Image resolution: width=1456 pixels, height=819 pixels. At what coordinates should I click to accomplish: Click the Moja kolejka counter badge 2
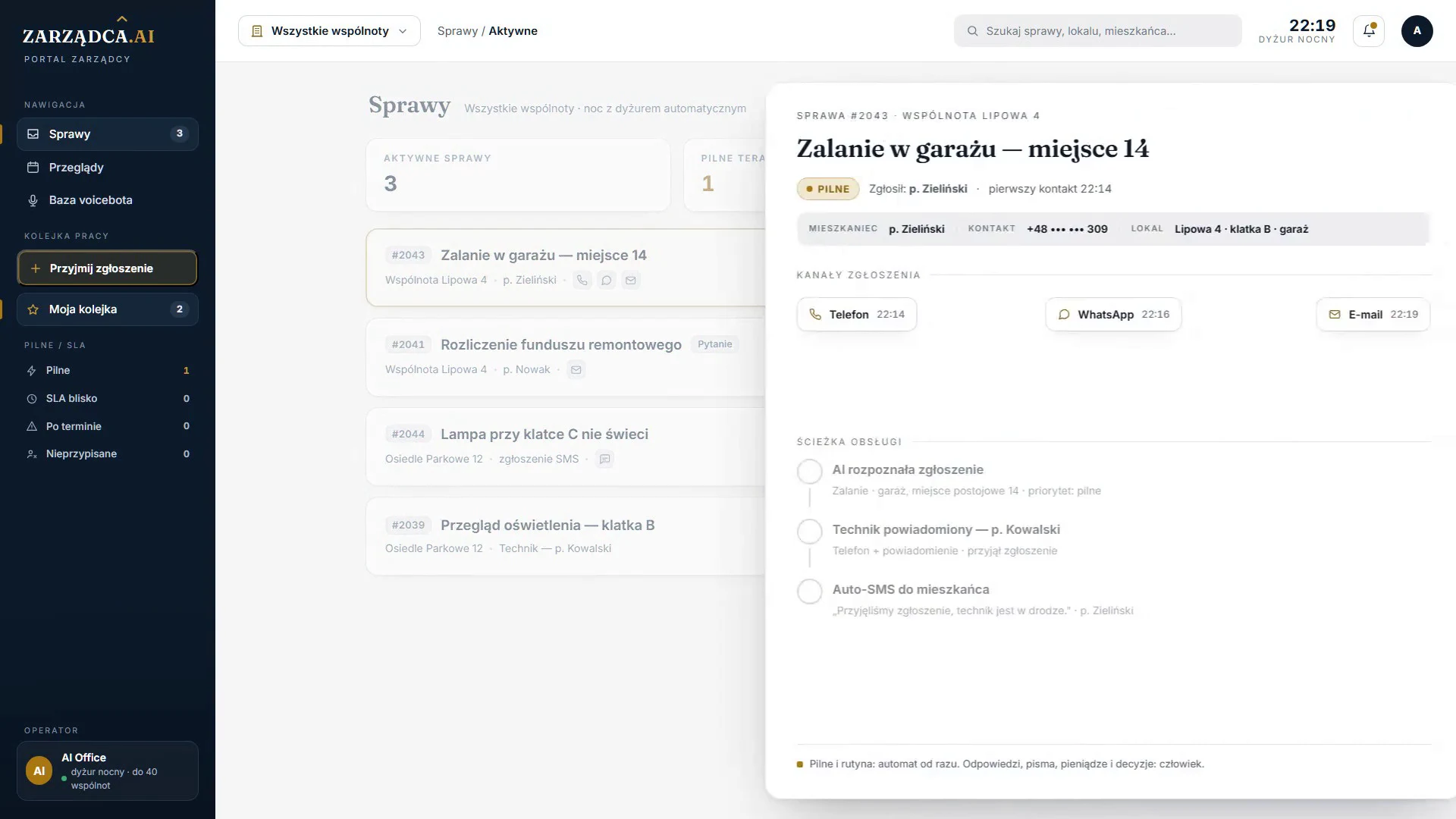(179, 309)
